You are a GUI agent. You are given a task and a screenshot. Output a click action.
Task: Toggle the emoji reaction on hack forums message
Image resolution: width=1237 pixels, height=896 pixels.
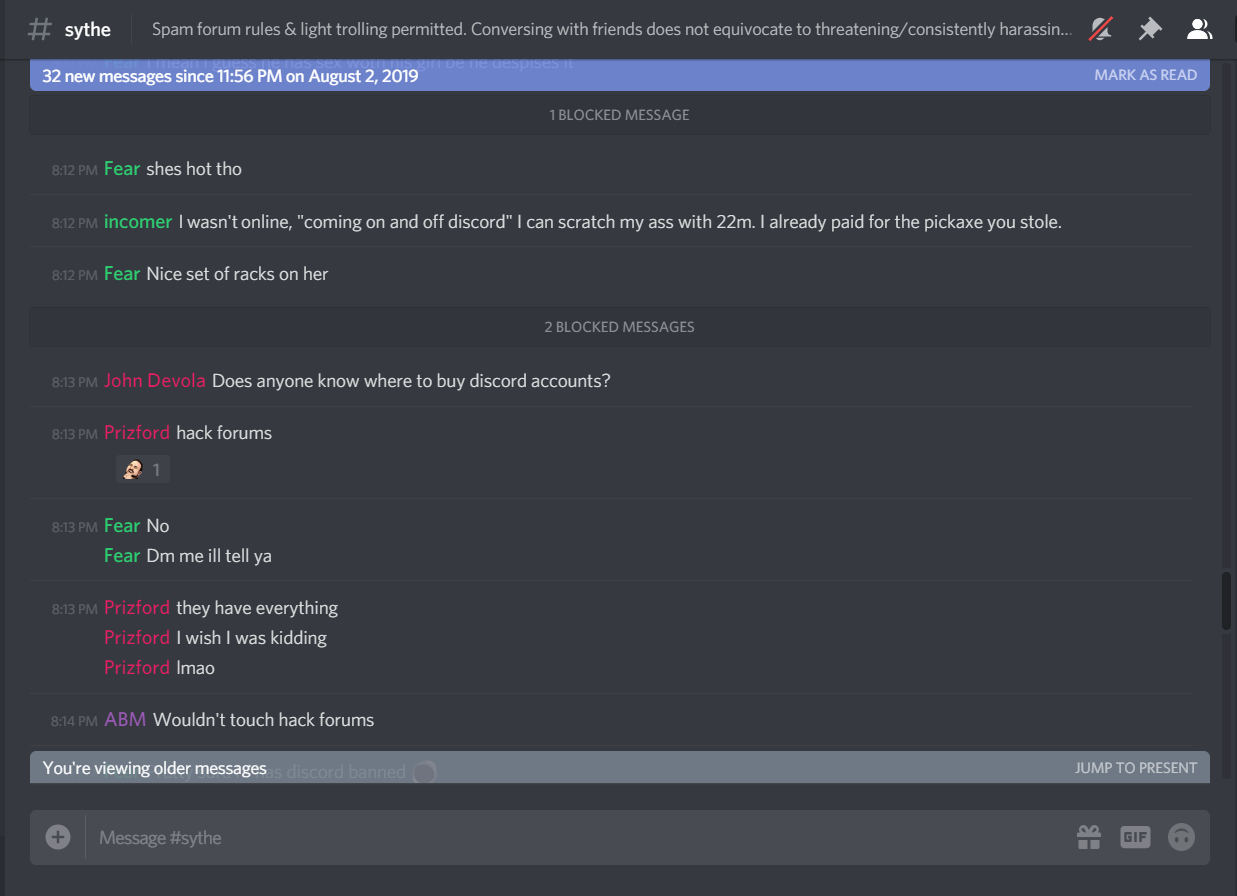pyautogui.click(x=142, y=469)
